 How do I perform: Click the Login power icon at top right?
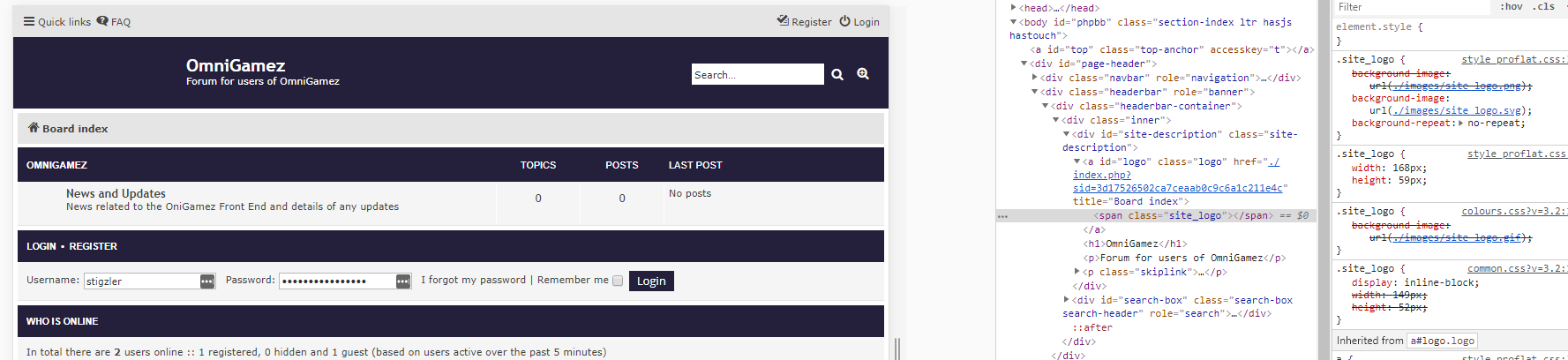click(844, 21)
